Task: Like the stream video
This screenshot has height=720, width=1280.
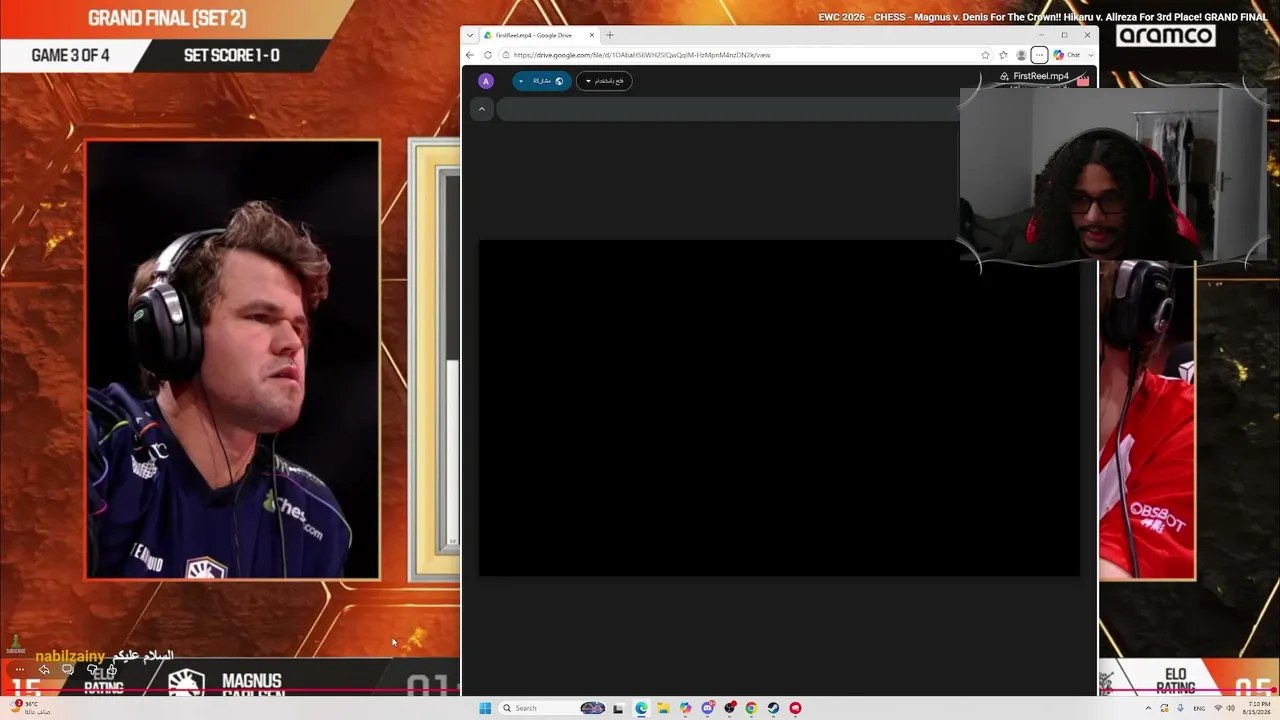Action: [x=111, y=670]
